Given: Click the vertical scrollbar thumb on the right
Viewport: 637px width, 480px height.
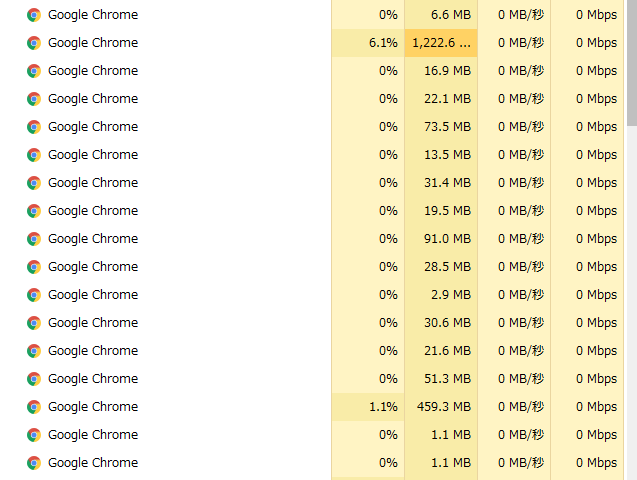Looking at the screenshot, I should click(632, 63).
